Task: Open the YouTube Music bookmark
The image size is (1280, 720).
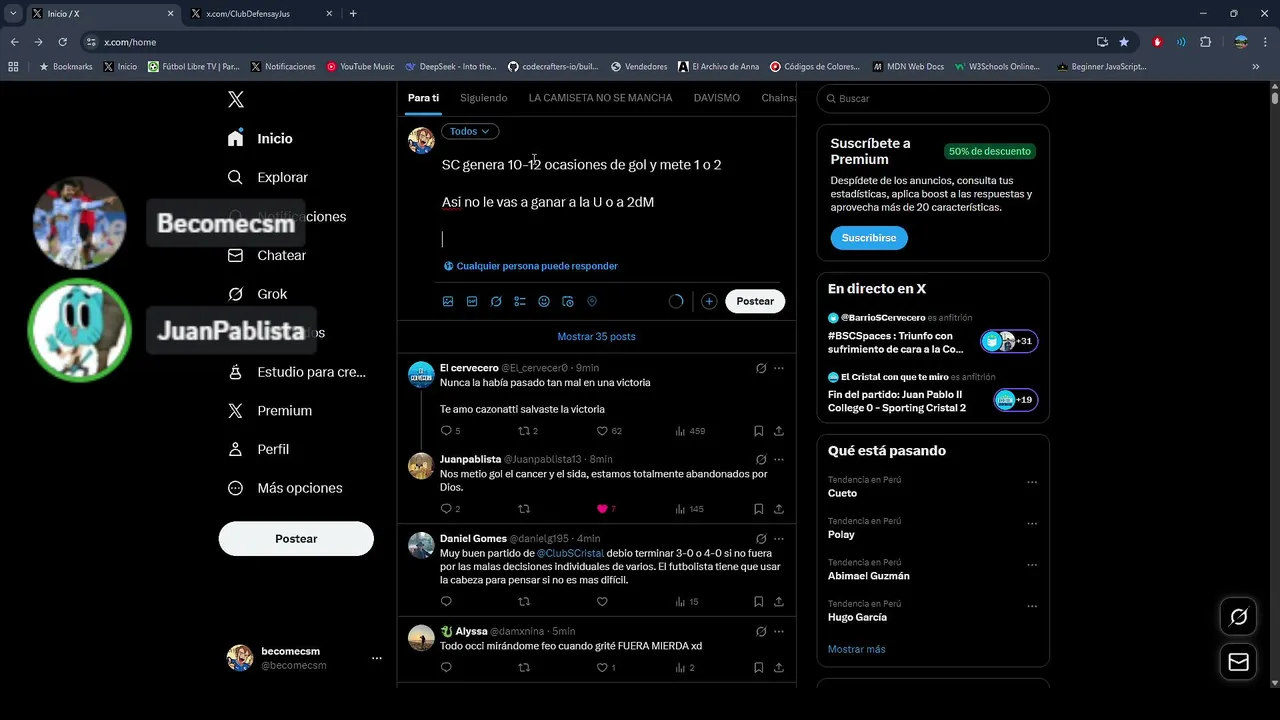Action: 361,67
